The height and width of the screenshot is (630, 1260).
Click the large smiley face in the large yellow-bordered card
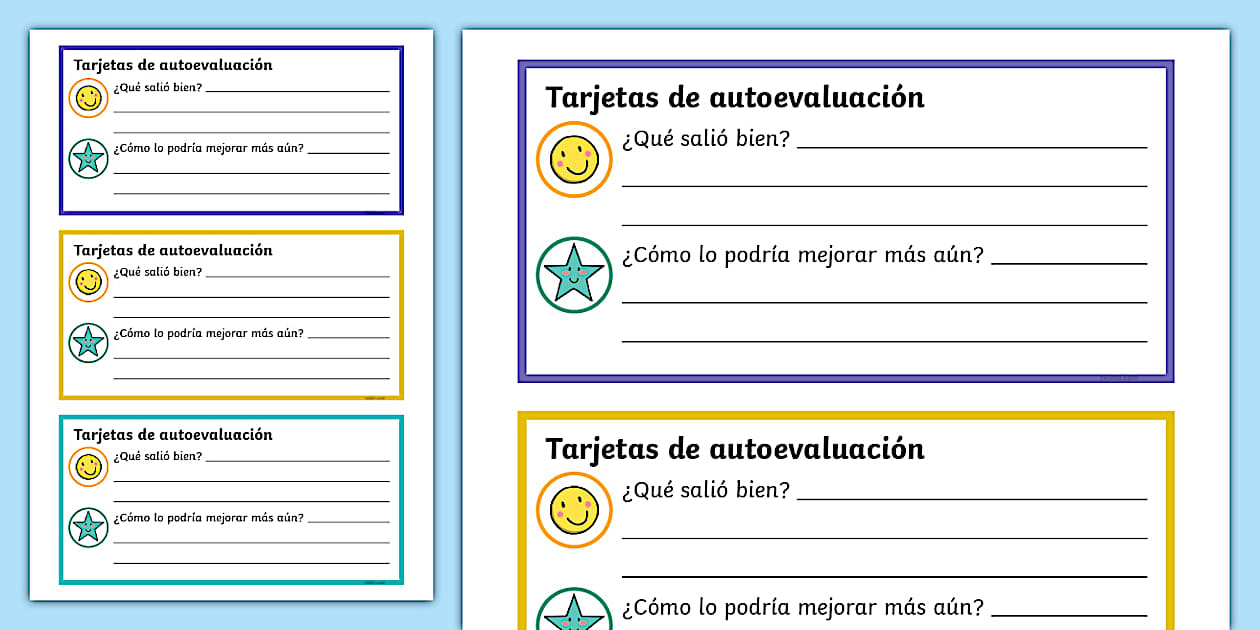point(574,510)
